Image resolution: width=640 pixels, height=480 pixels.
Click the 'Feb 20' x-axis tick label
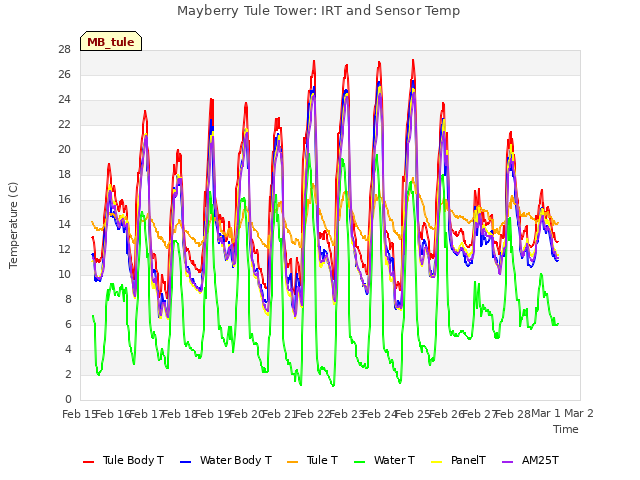click(x=246, y=414)
